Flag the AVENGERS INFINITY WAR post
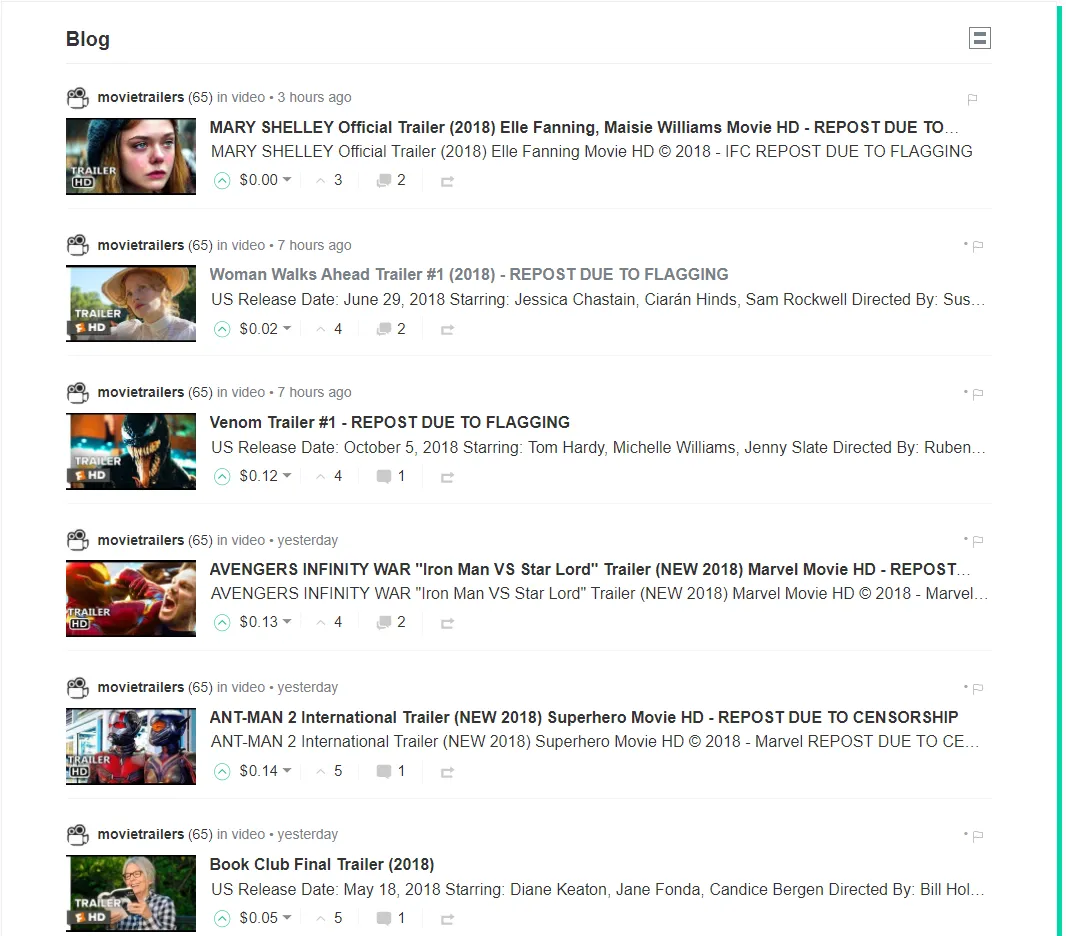The width and height of the screenshot is (1066, 936). point(978,541)
